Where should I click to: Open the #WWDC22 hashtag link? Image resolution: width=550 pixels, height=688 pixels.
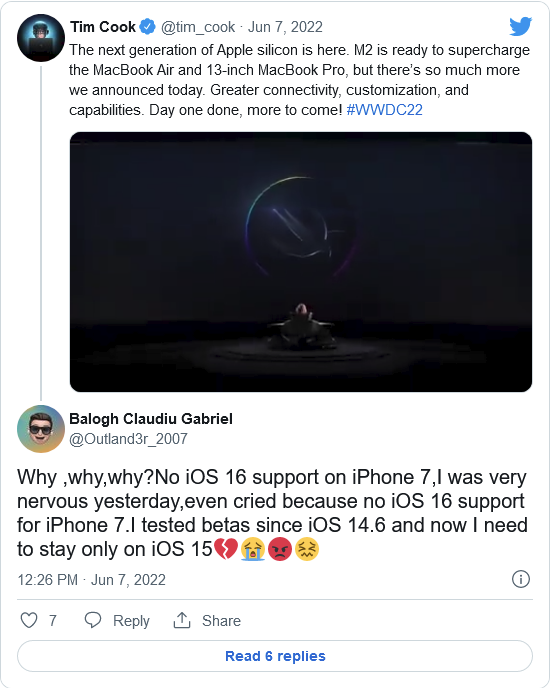click(385, 110)
